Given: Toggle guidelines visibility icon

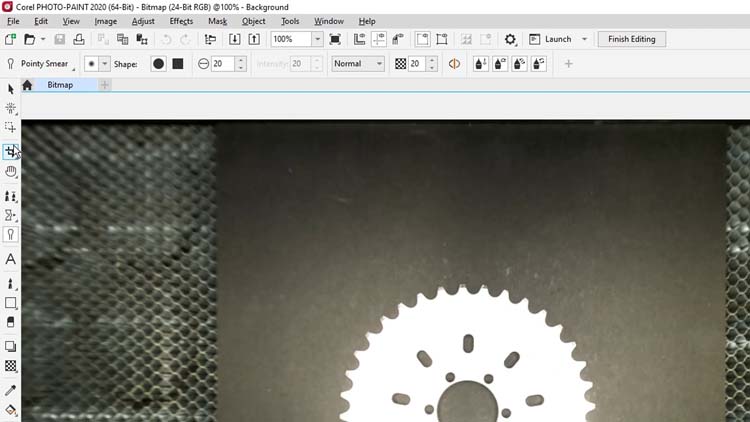Looking at the screenshot, I should 379,39.
